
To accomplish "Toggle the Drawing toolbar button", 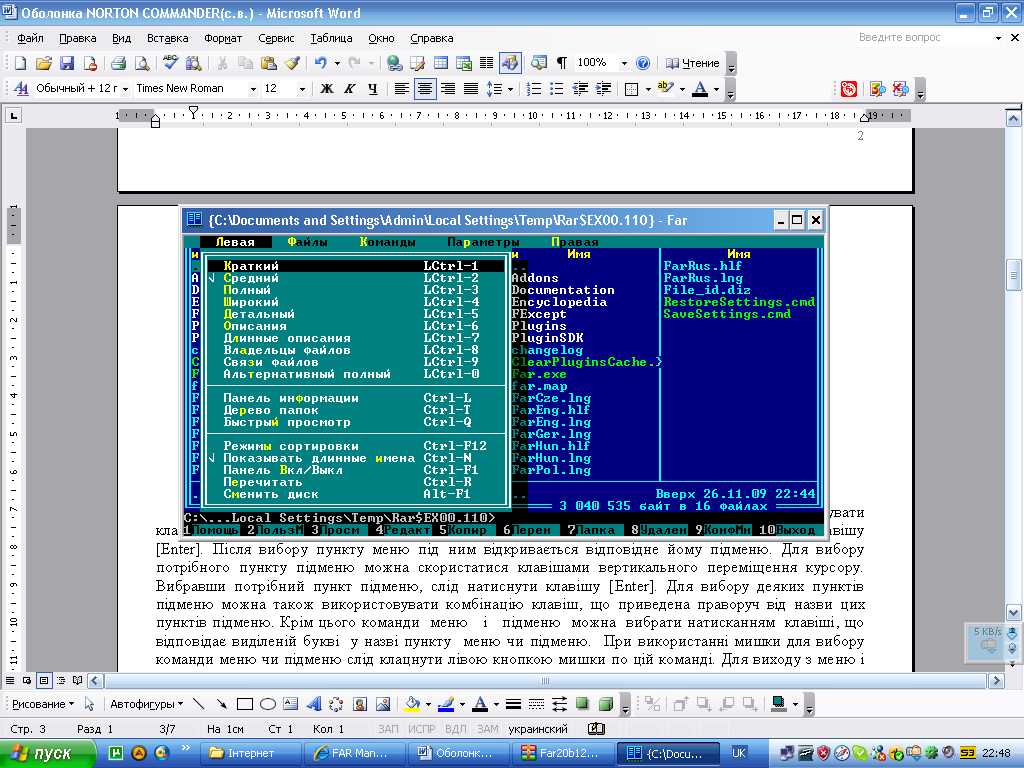I will click(x=509, y=63).
